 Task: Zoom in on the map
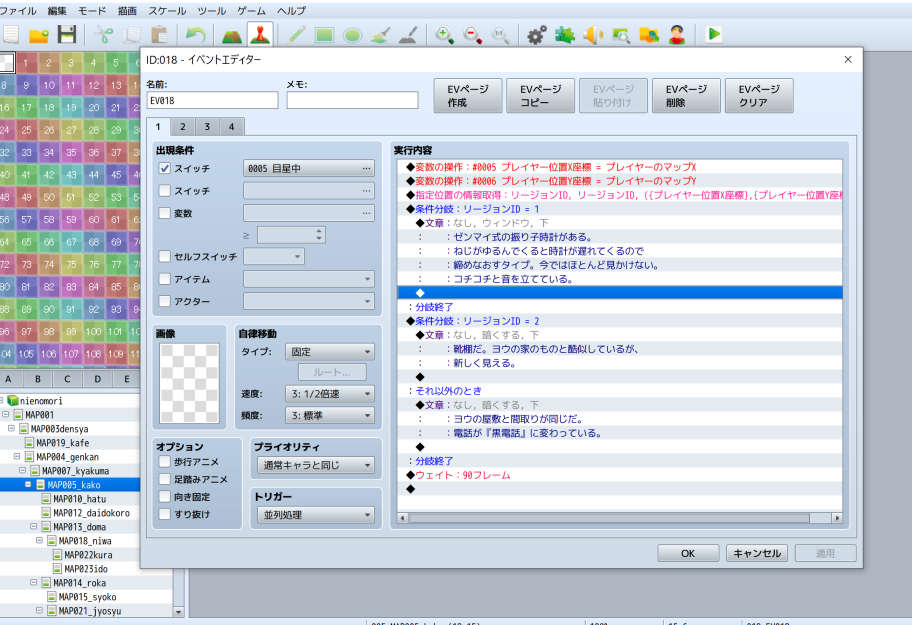[x=444, y=35]
